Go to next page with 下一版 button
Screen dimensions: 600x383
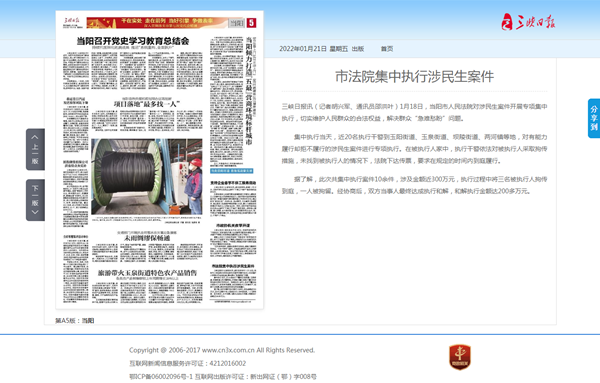click(x=35, y=200)
